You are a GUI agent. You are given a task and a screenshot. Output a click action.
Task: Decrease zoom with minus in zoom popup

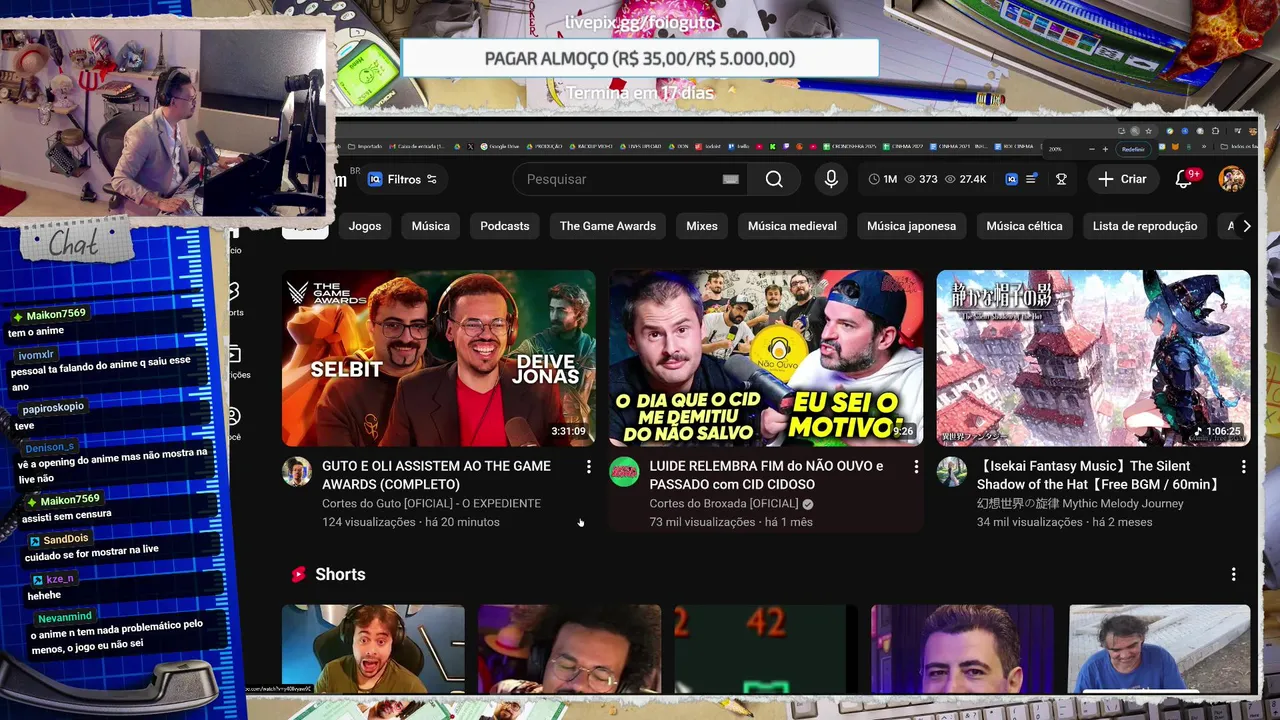click(x=1092, y=149)
